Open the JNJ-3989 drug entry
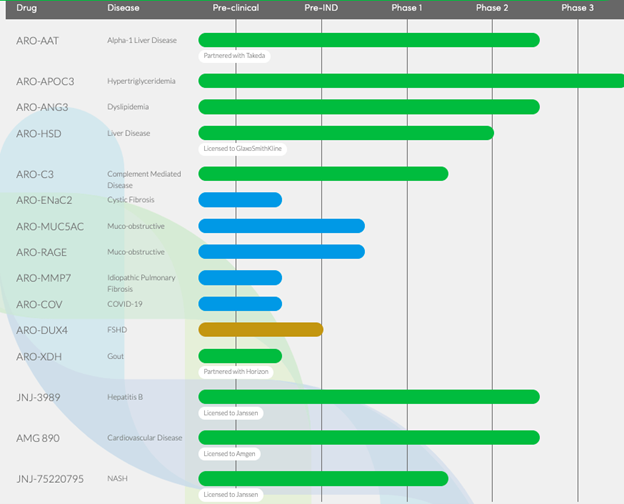The height and width of the screenshot is (504, 624). [39, 397]
